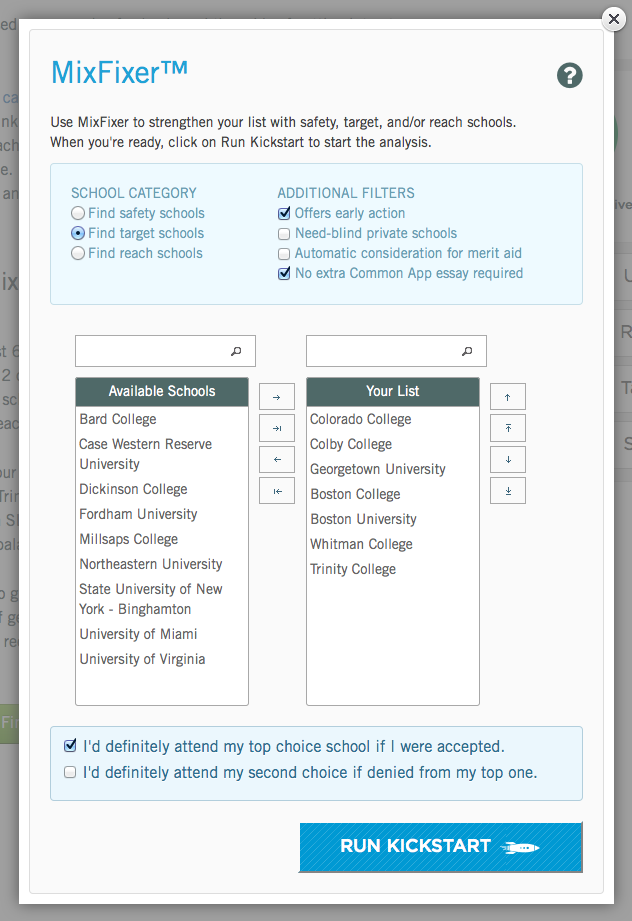This screenshot has height=921, width=632.
Task: Enable Automatic consideration for merit aid
Action: coord(284,254)
